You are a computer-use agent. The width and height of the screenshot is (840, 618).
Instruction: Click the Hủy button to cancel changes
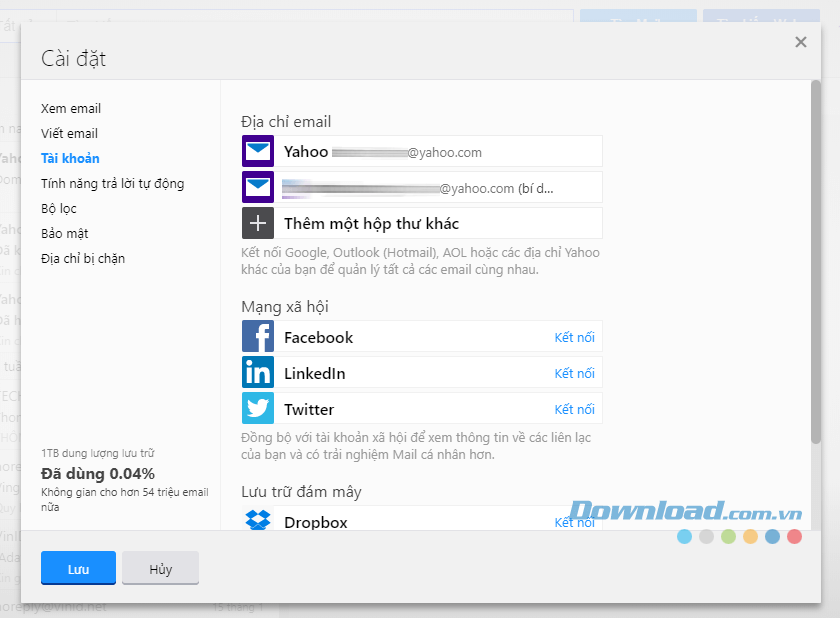coord(160,568)
